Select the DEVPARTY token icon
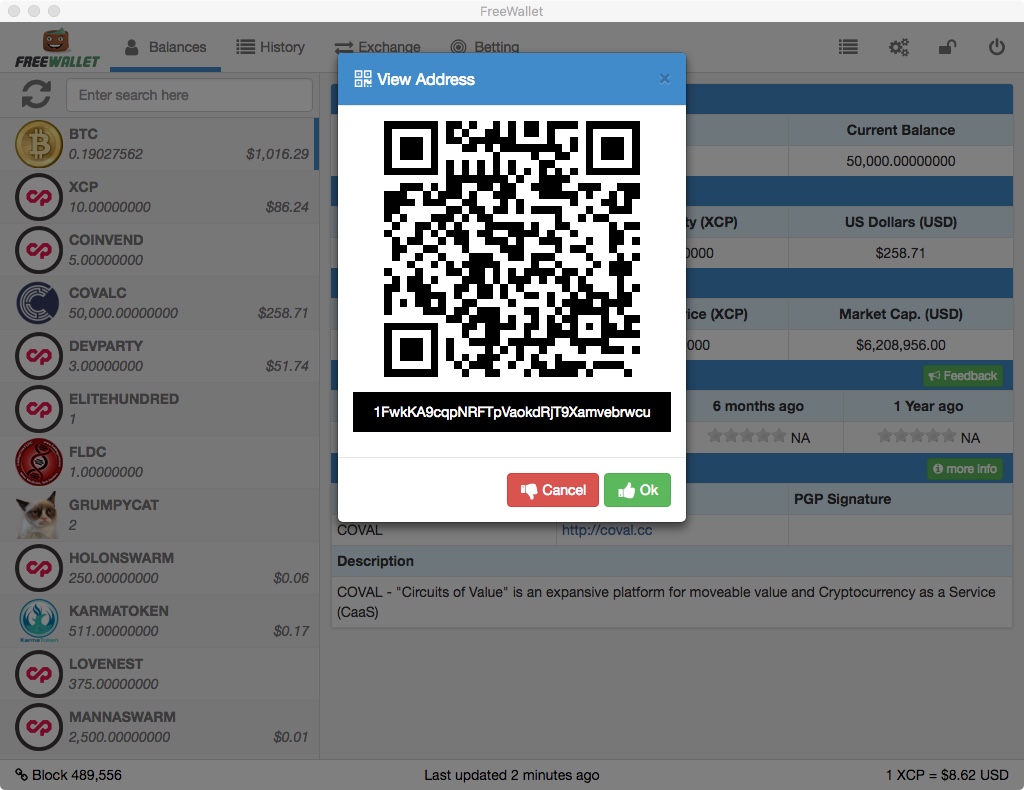This screenshot has height=790, width=1024. click(39, 356)
